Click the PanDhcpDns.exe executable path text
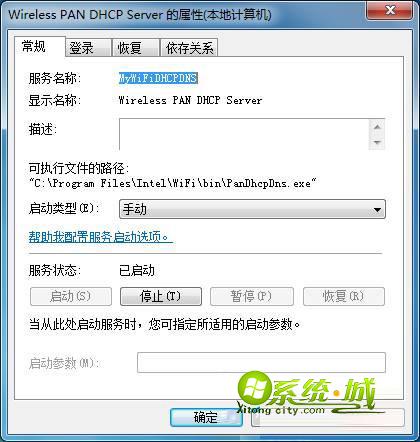This screenshot has width=420, height=442. tap(173, 183)
